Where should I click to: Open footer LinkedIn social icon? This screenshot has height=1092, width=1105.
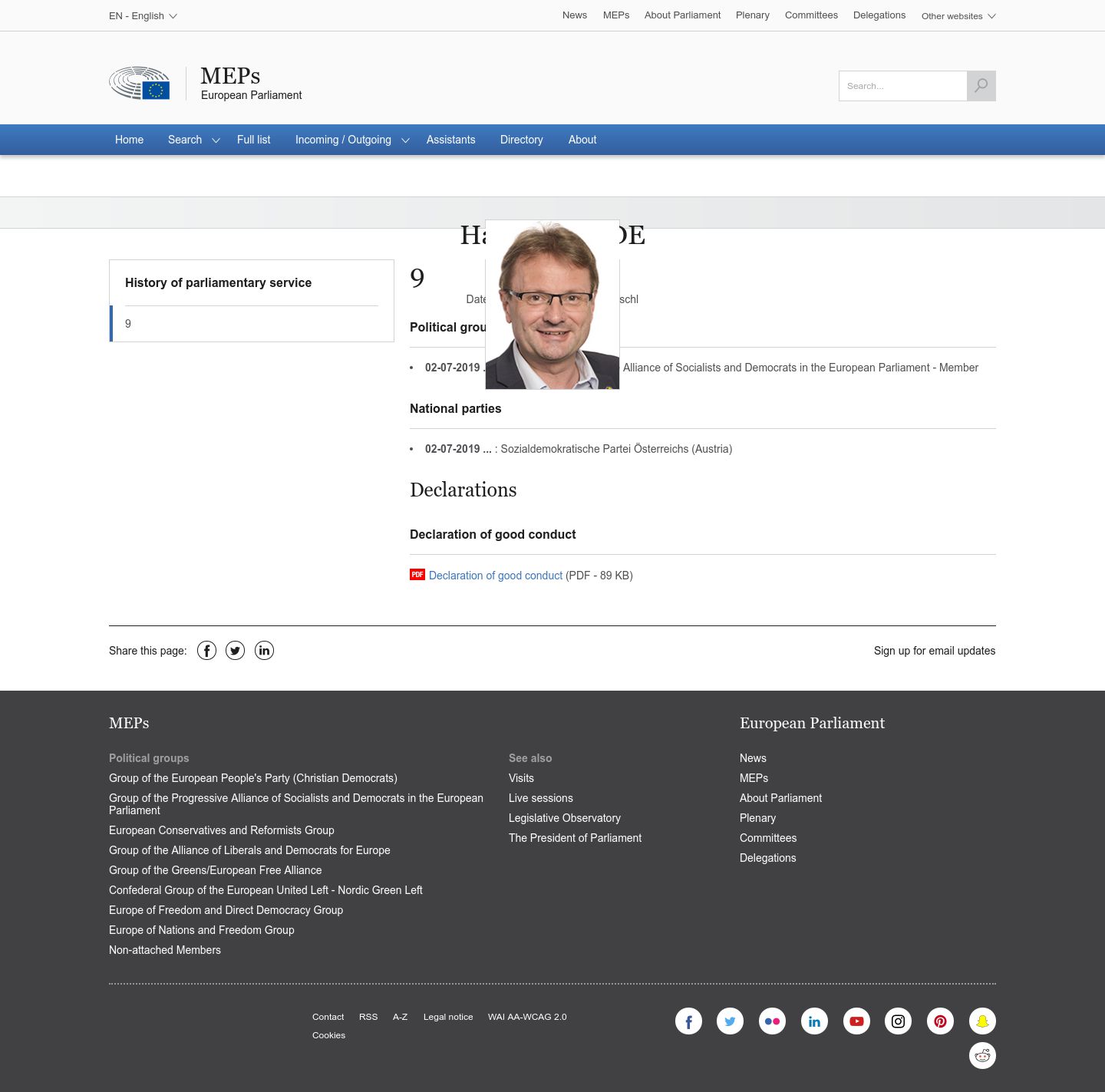(814, 1021)
